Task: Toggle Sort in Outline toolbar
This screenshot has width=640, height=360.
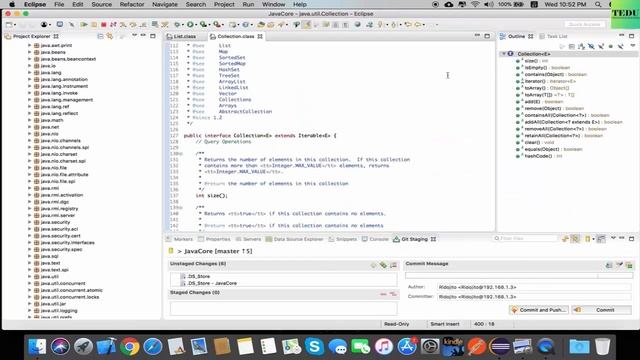Action: pos(581,47)
